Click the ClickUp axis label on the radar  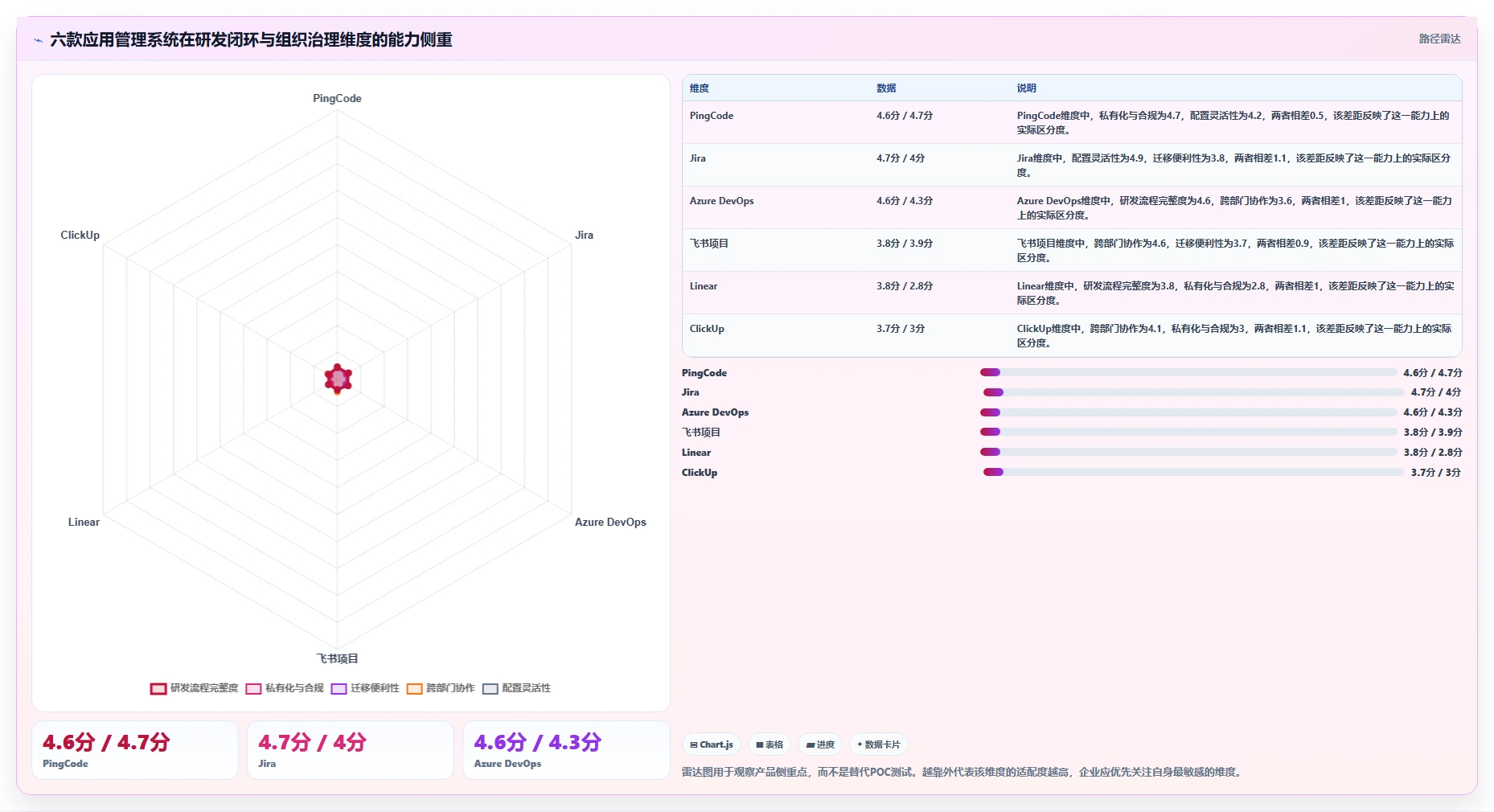80,235
